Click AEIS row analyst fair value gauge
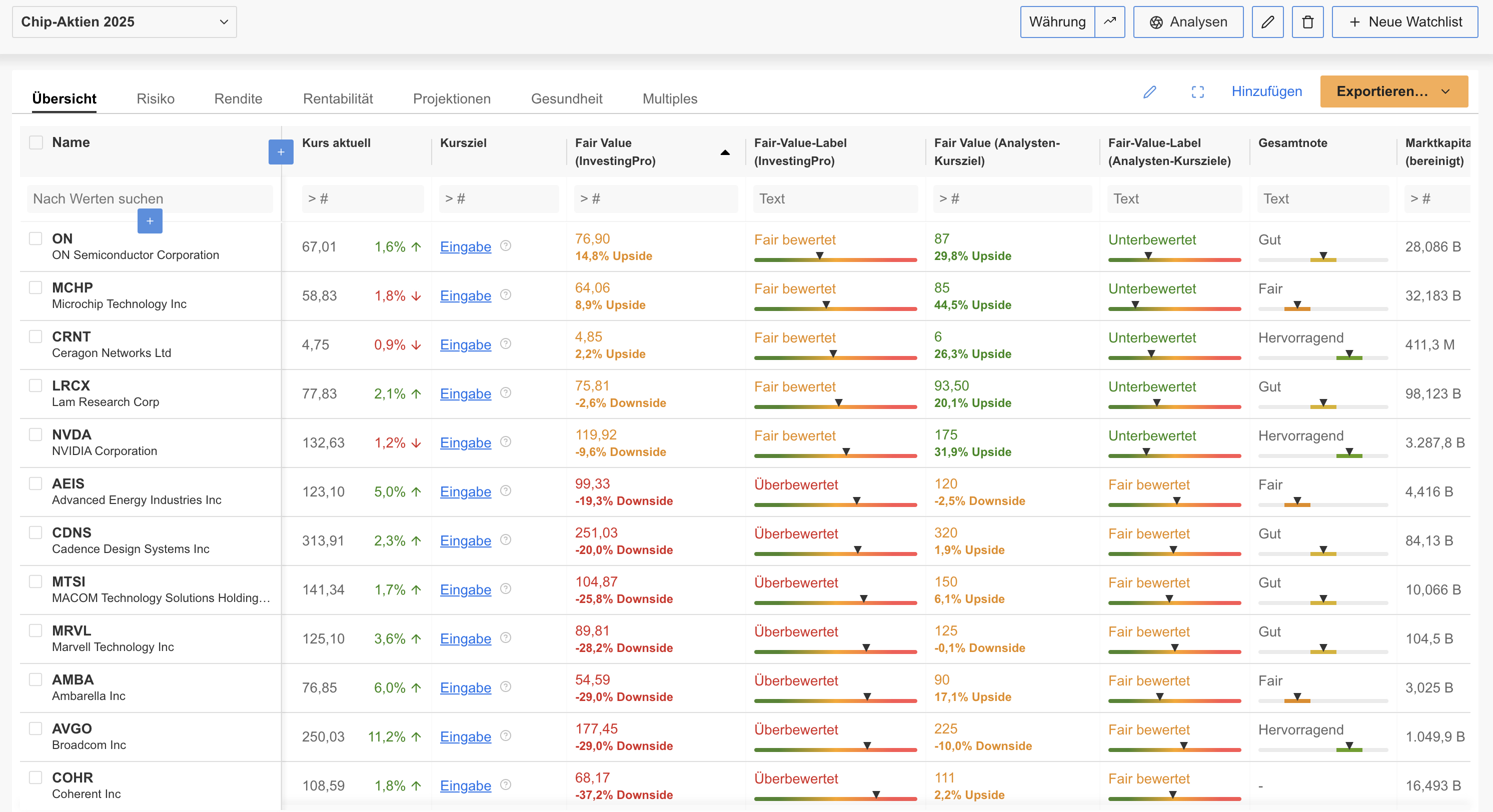This screenshot has width=1493, height=812. point(1174,502)
